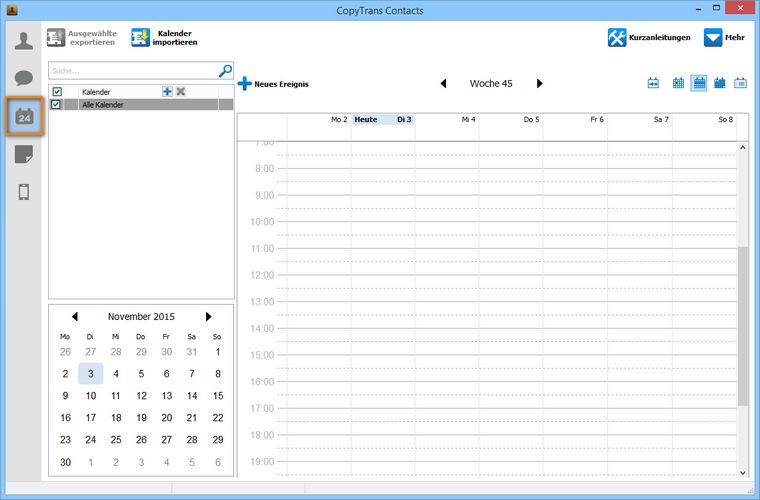Screen dimensions: 760x500
Task: Show the next month after November 2015
Action: point(208,316)
